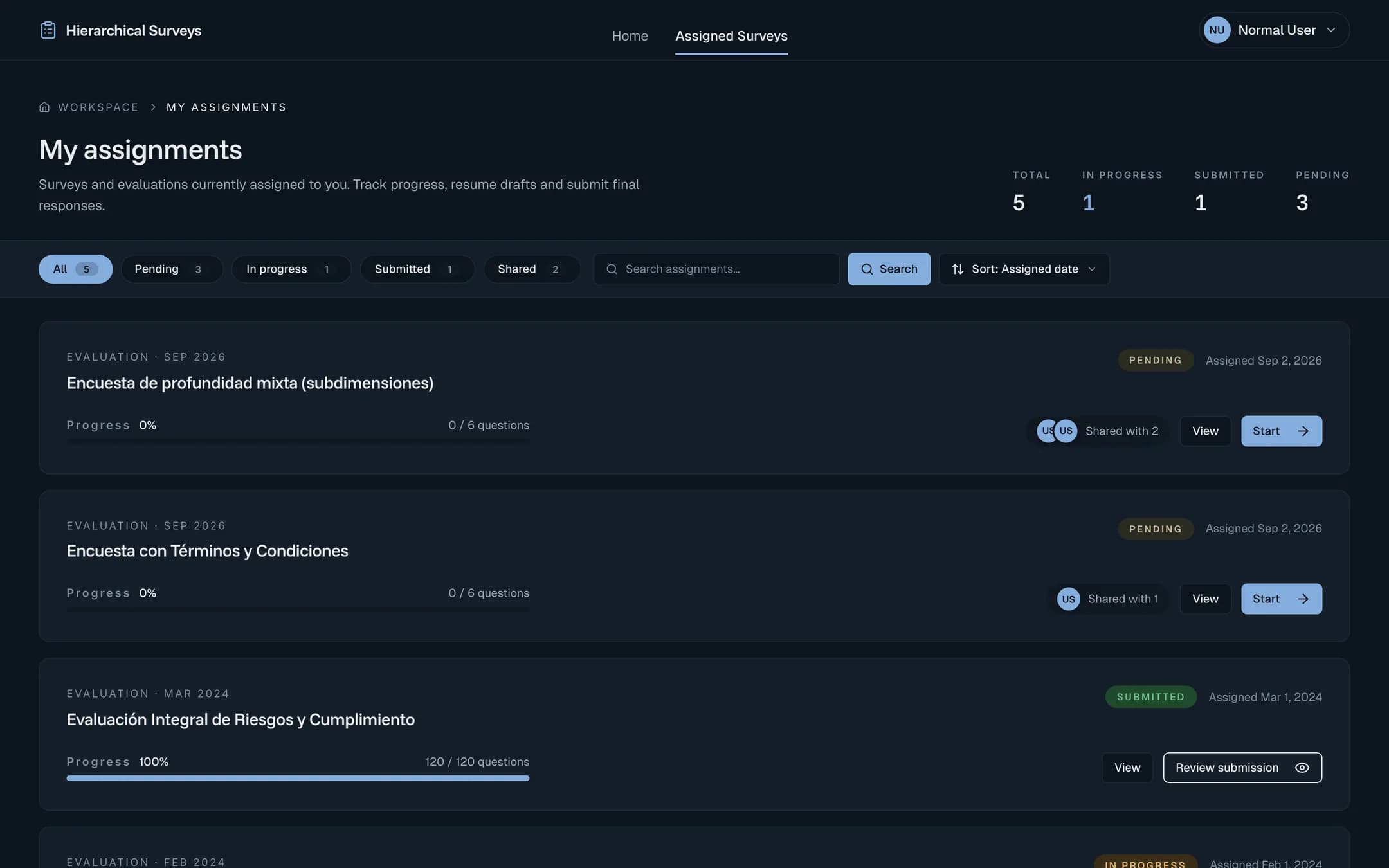Click the Shared with 1 label
The height and width of the screenshot is (868, 1389).
1123,599
